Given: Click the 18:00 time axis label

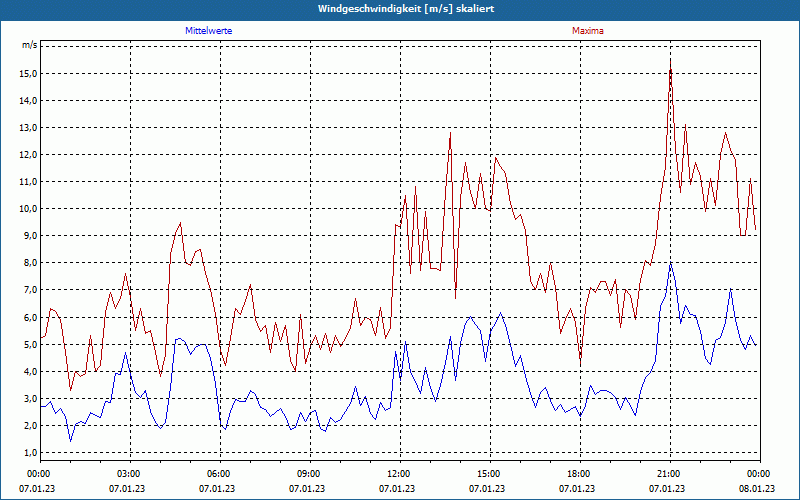Looking at the screenshot, I should [577, 474].
